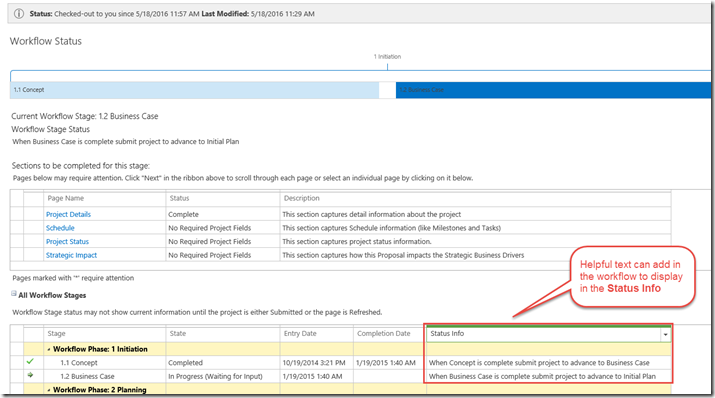Open the Strategic Impact page link
Image resolution: width=715 pixels, height=398 pixels.
(x=72, y=255)
